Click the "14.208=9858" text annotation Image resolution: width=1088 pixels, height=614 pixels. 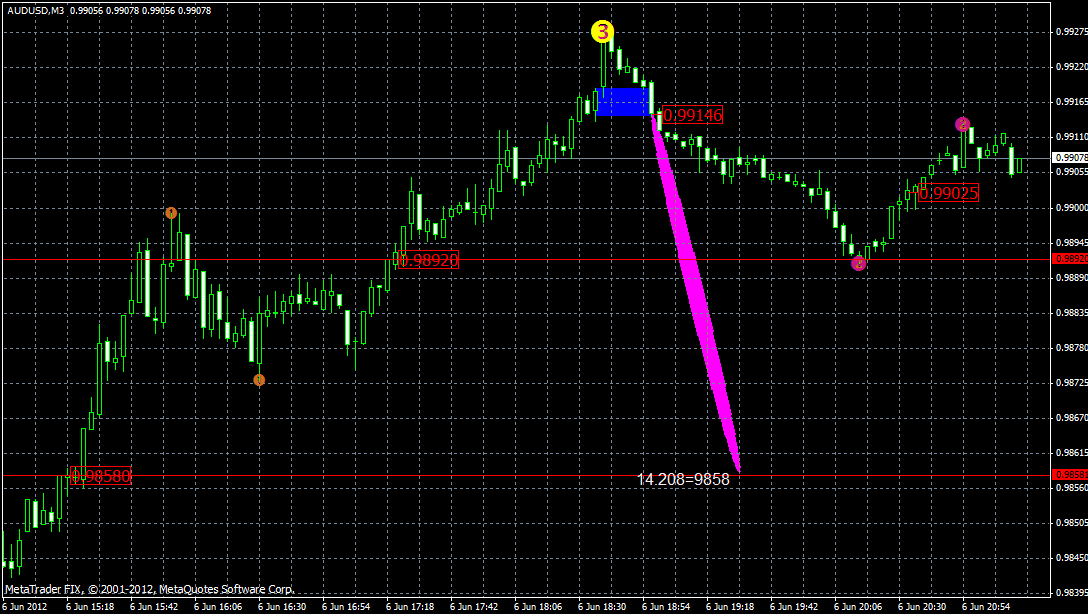pos(683,479)
